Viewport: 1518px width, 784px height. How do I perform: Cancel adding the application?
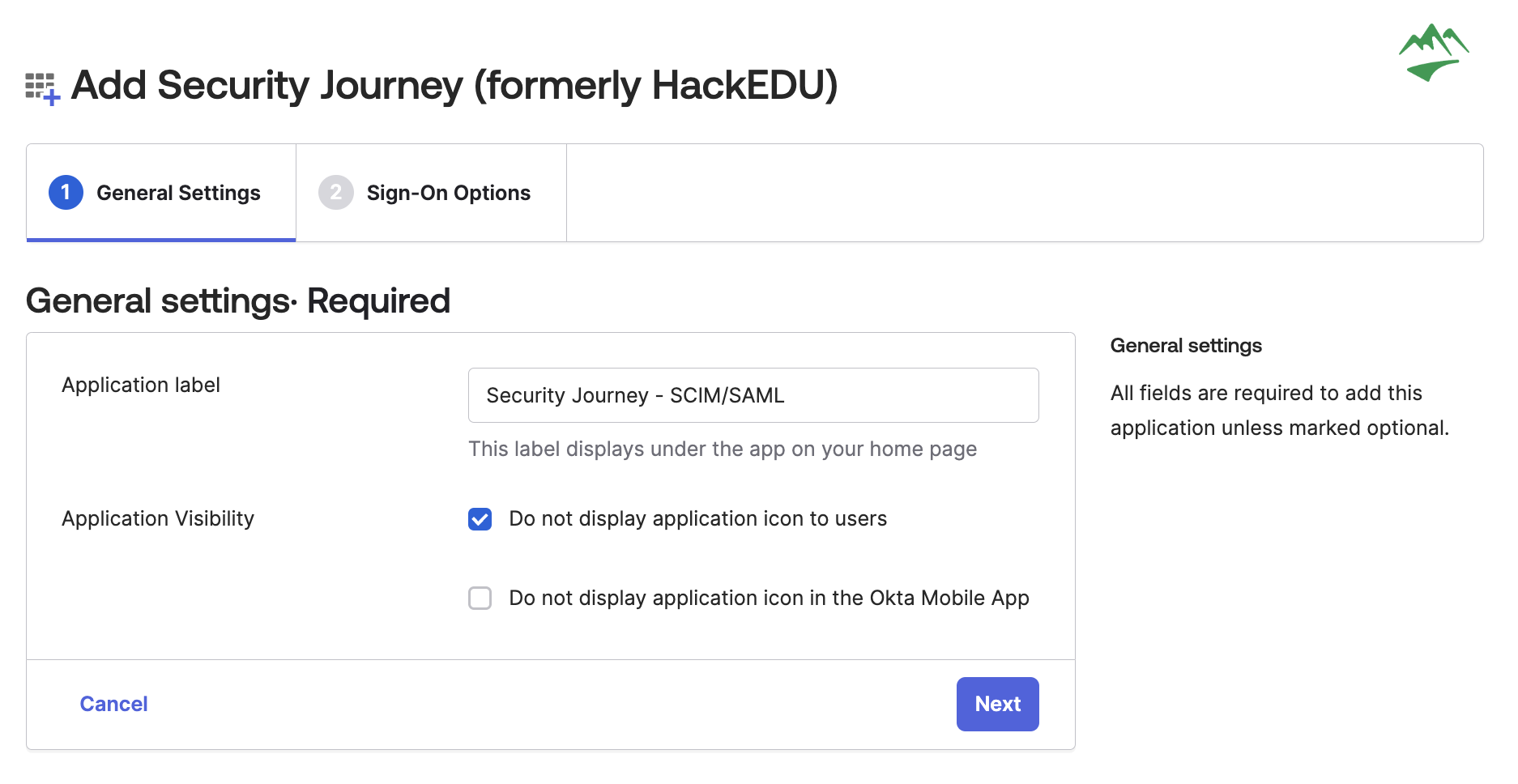(113, 704)
